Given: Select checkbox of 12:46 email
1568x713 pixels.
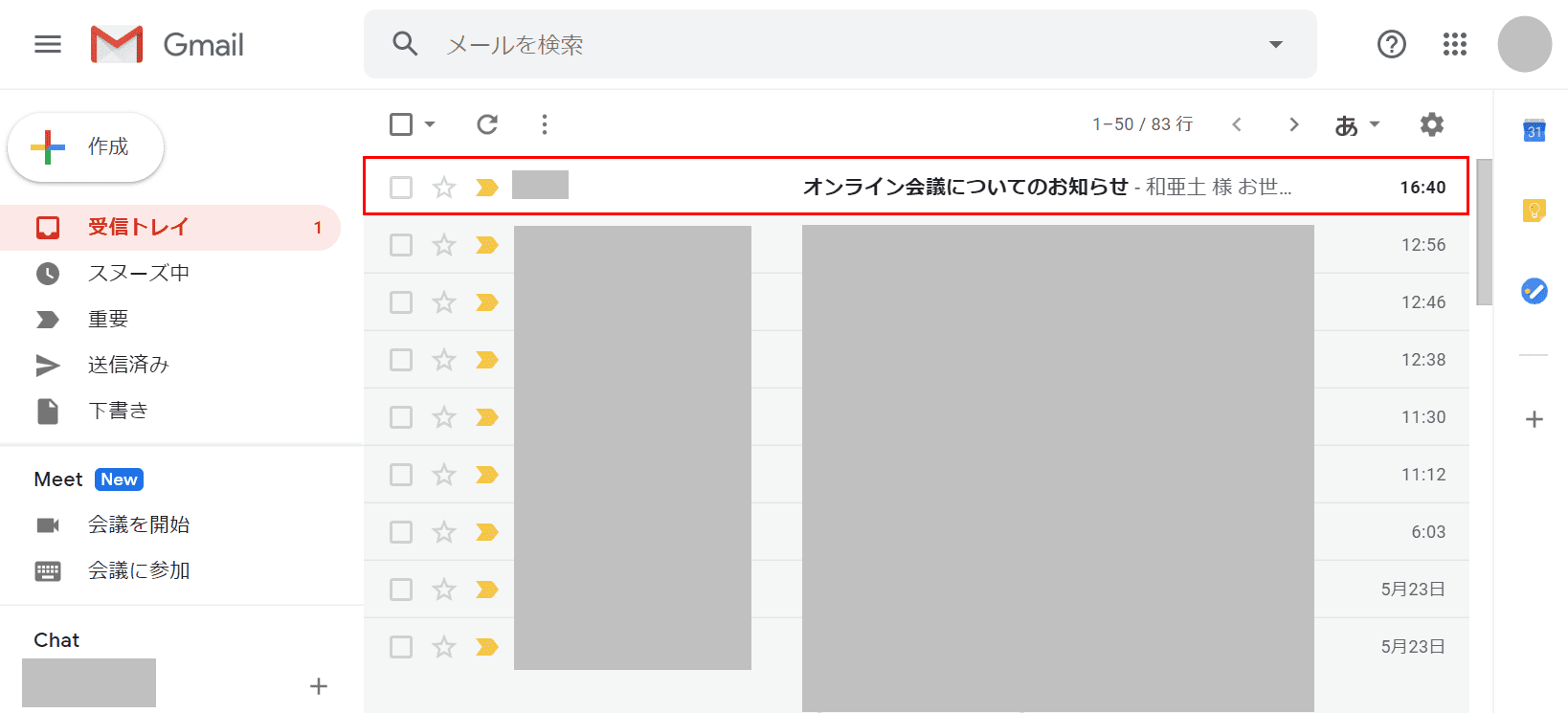Looking at the screenshot, I should click(x=401, y=302).
